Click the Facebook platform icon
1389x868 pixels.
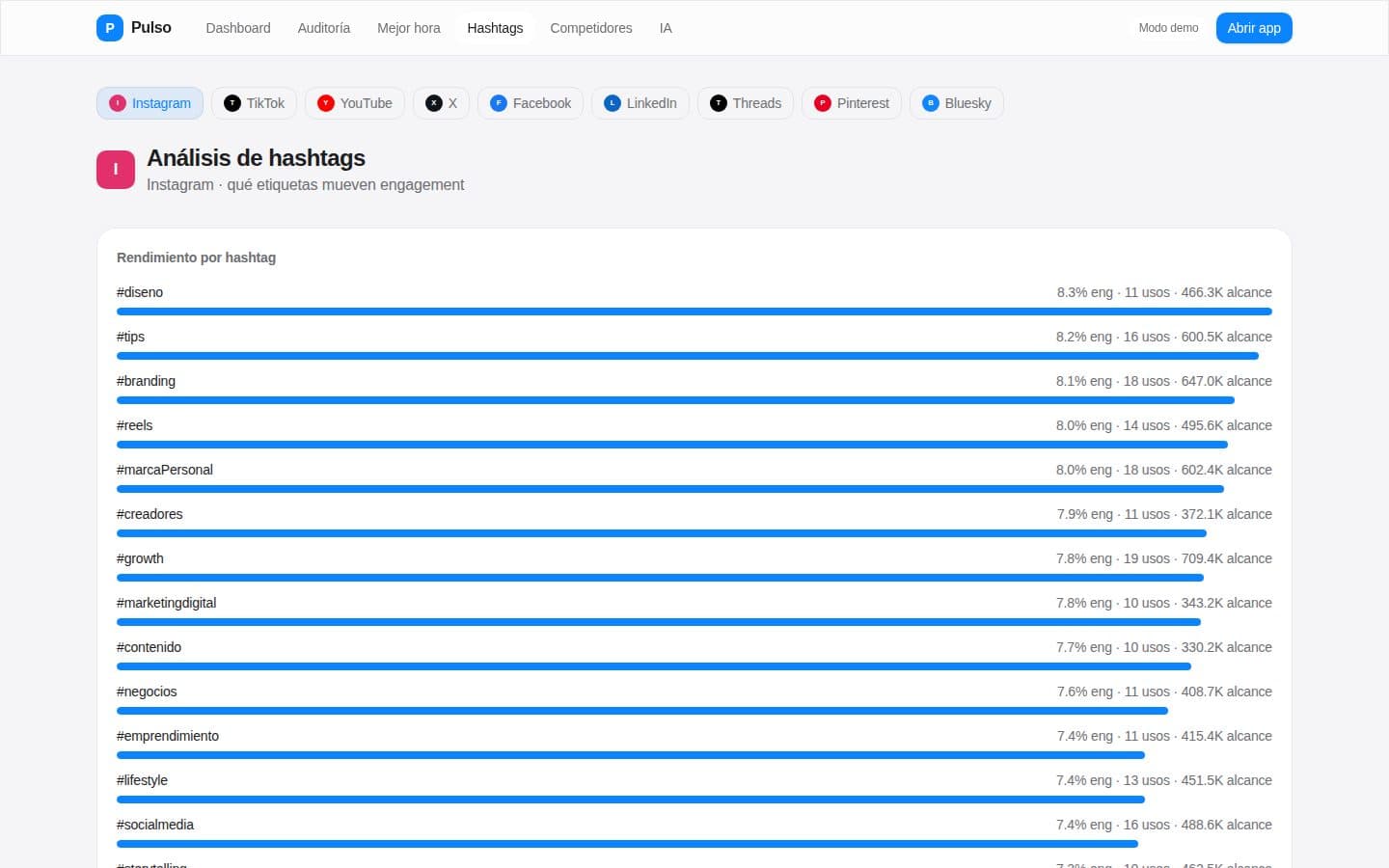499,103
